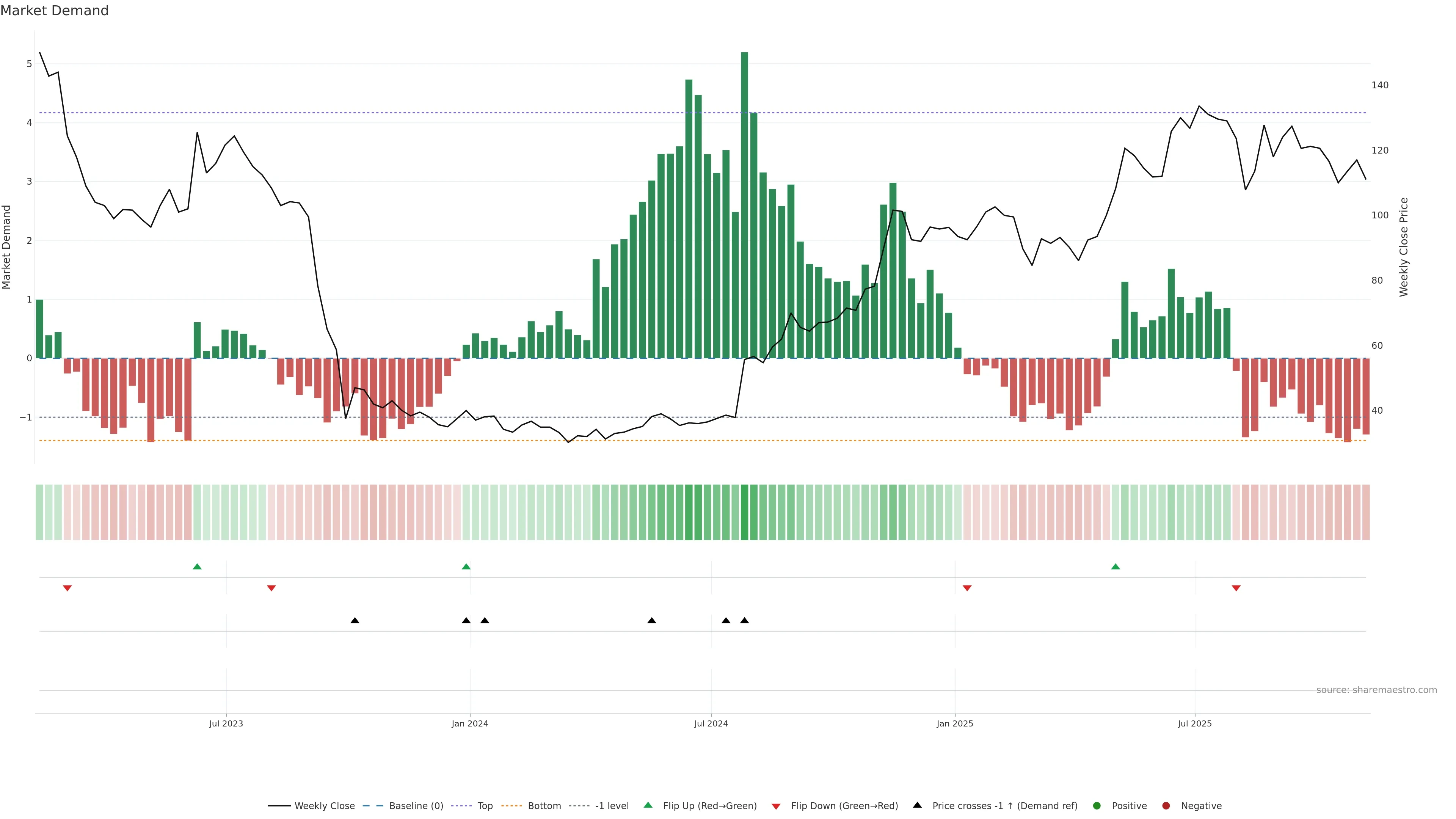Click the red flip-down marker near Jan 2025
This screenshot has width=1456, height=819.
coord(967,588)
